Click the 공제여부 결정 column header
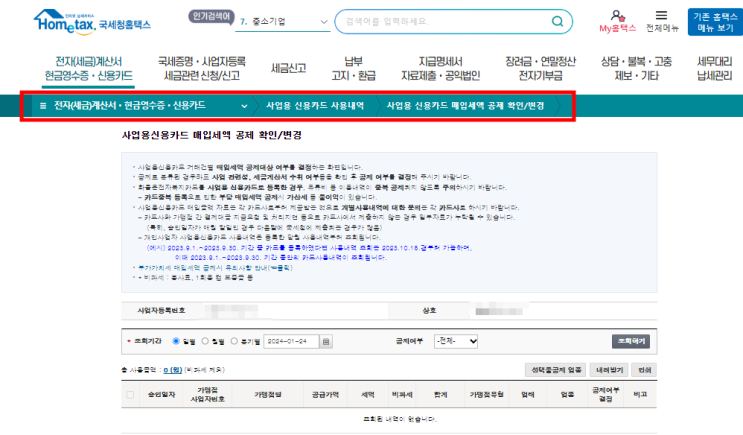This screenshot has height=435, width=743. click(606, 394)
